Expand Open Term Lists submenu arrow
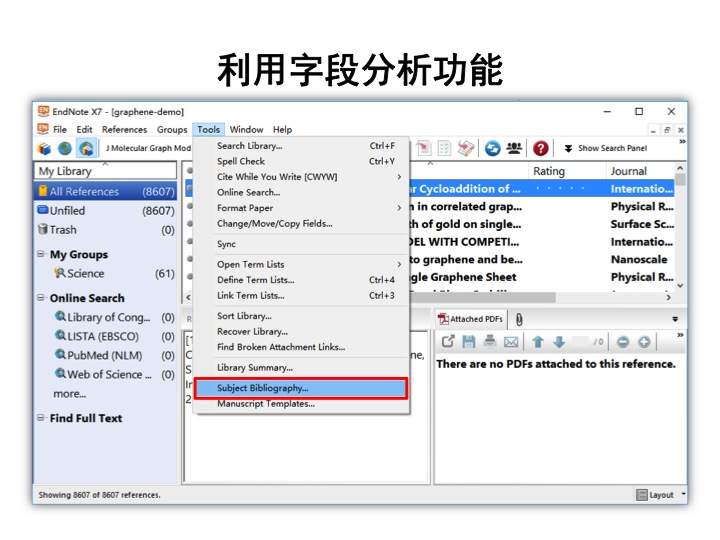 [399, 264]
